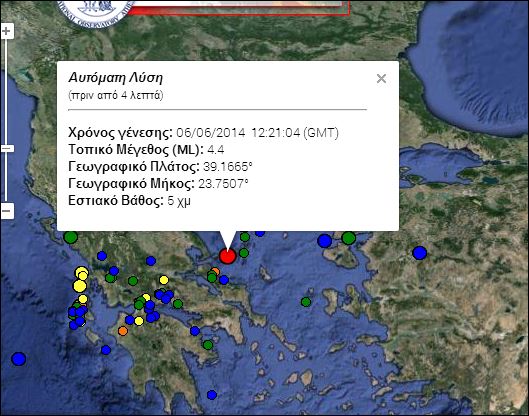
Task: Select the large blue marker near Lesbos
Action: 325,241
